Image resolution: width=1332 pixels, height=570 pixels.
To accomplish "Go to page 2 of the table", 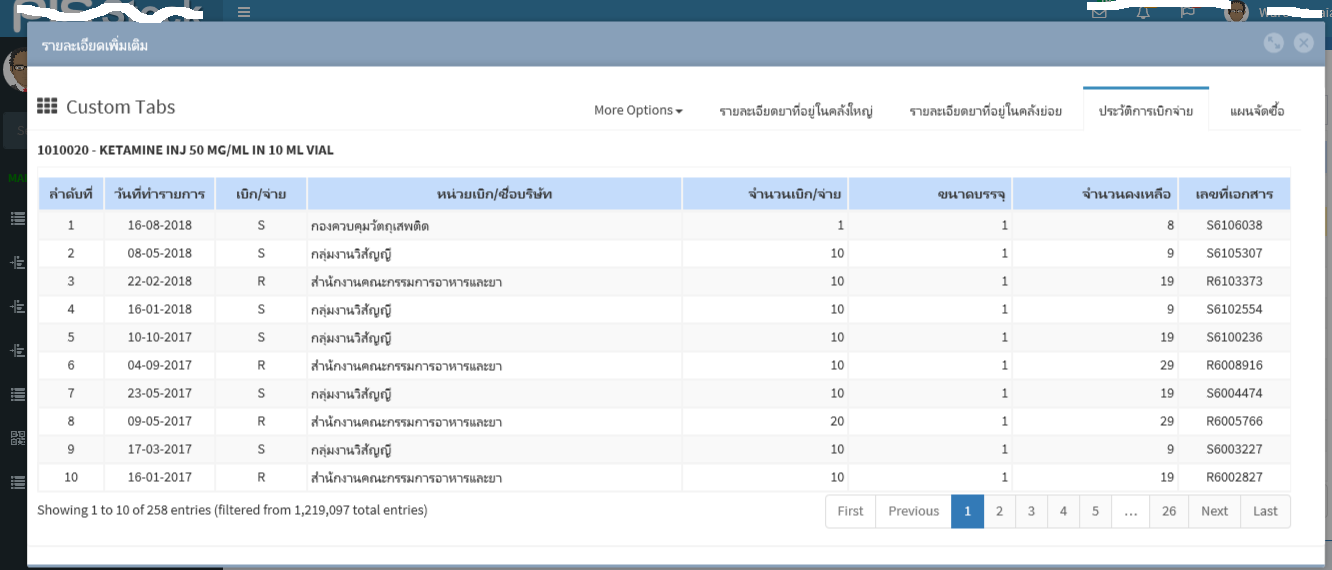I will click(x=999, y=511).
